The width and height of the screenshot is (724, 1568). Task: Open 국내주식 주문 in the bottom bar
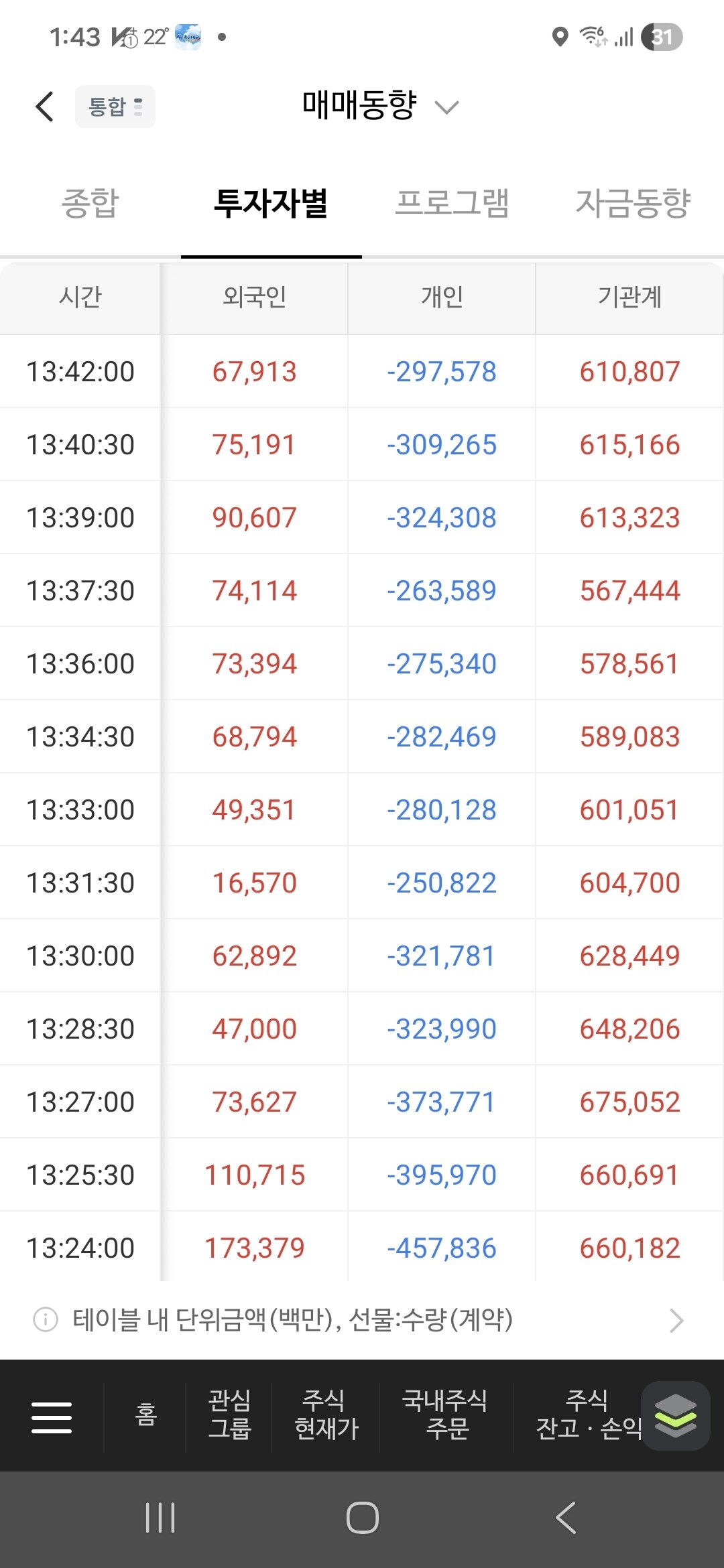446,1415
